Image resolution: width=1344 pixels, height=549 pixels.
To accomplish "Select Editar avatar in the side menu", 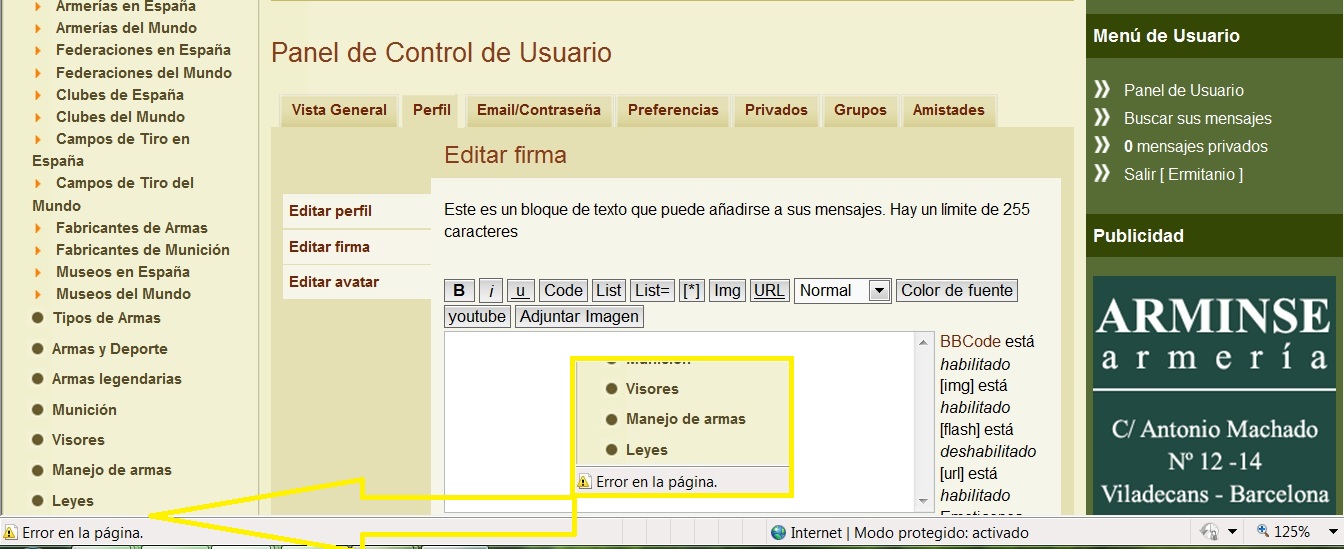I will point(334,282).
